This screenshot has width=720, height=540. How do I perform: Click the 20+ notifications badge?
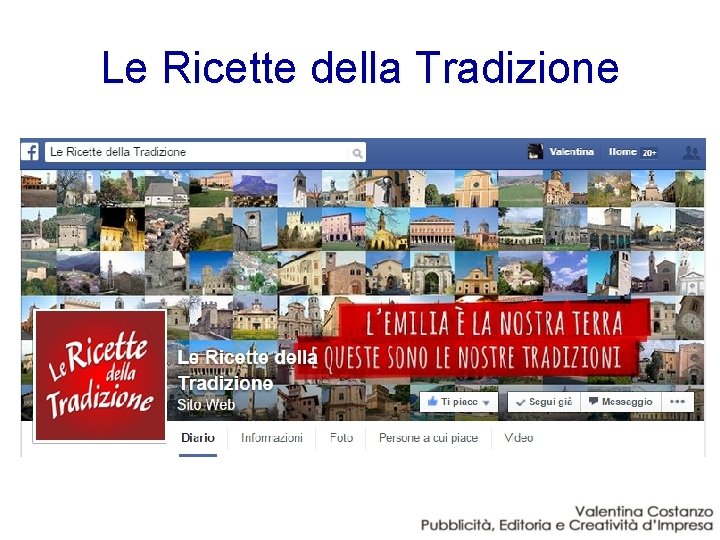[x=649, y=153]
